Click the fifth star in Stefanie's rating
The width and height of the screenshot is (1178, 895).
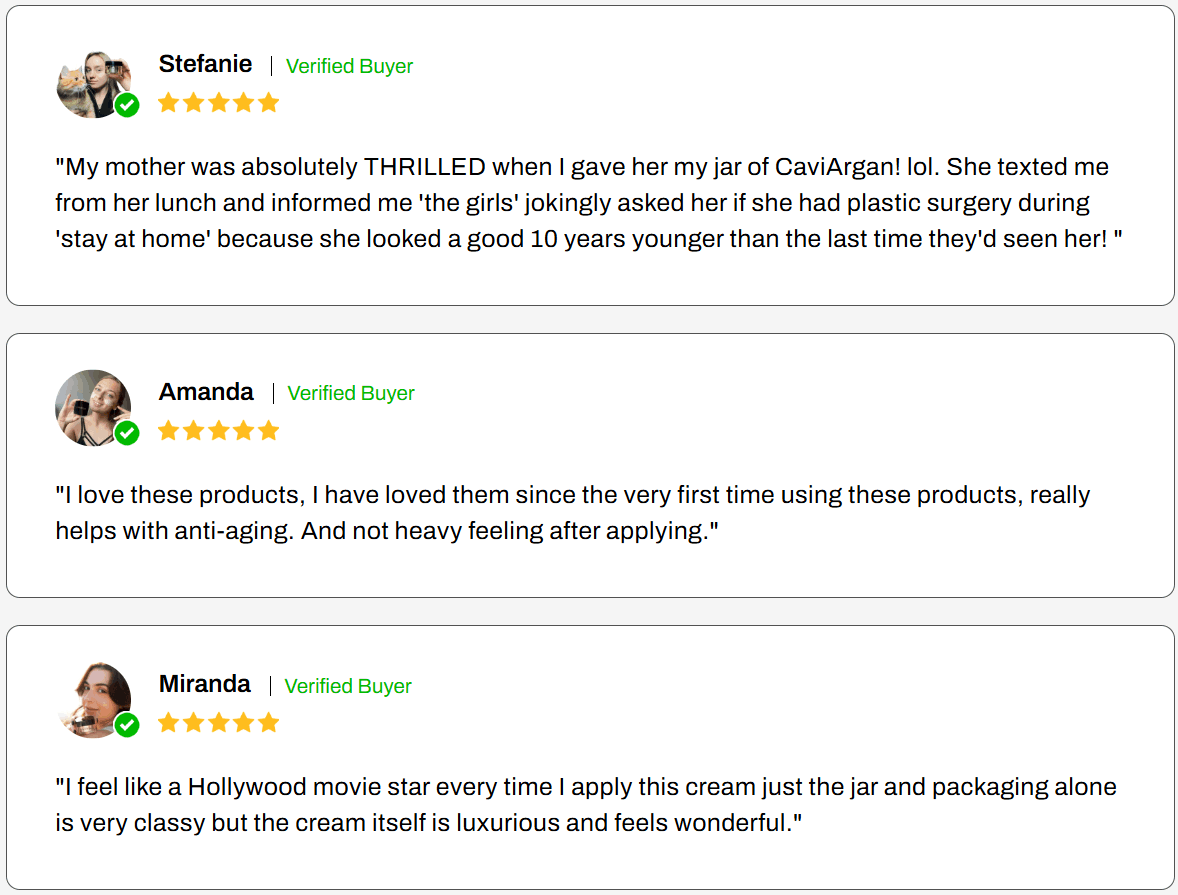(268, 103)
